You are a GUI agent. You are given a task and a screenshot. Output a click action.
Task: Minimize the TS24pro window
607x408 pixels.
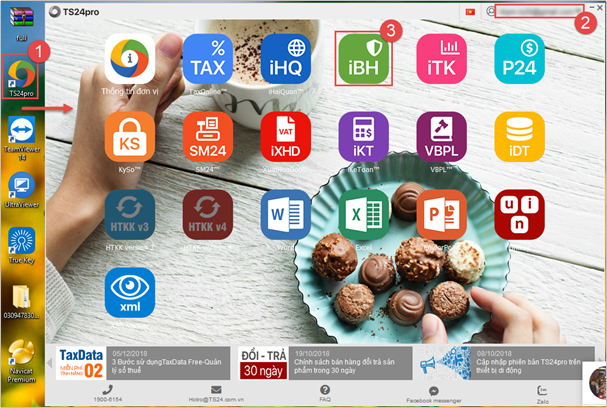pyautogui.click(x=592, y=8)
